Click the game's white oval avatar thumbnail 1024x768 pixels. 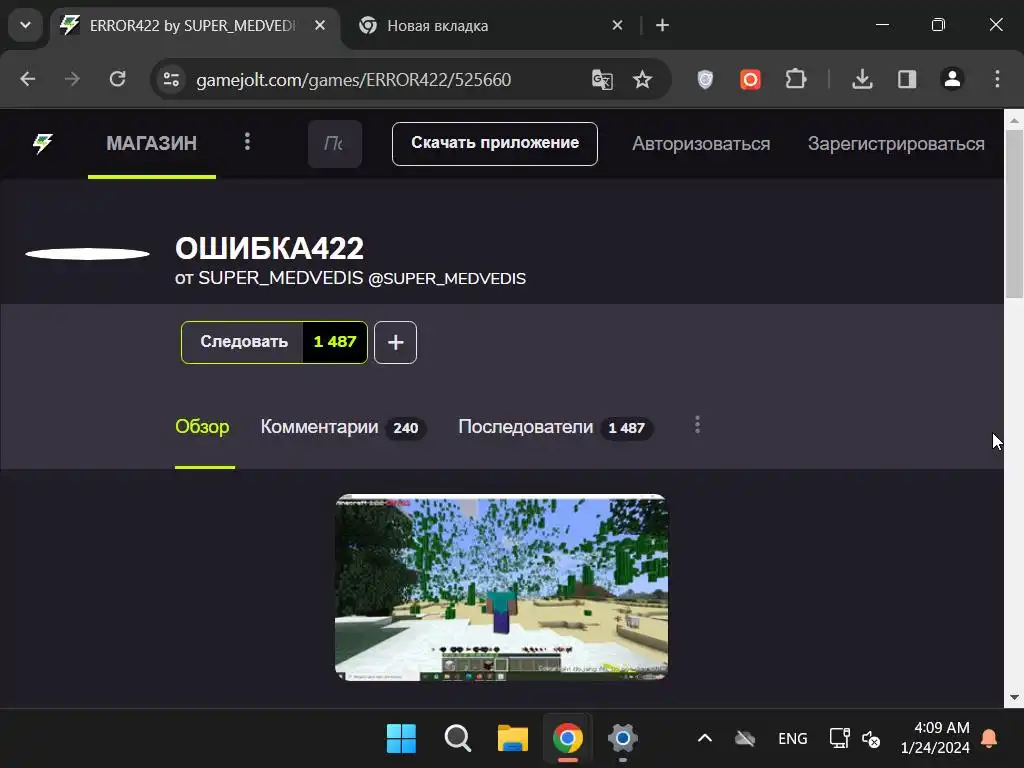88,254
